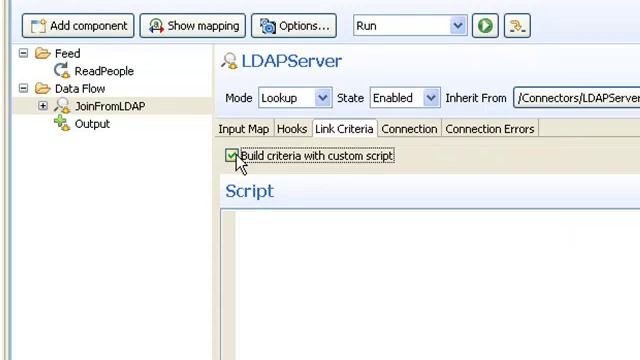Click the Script section heading
The height and width of the screenshot is (360, 640).
tap(249, 191)
